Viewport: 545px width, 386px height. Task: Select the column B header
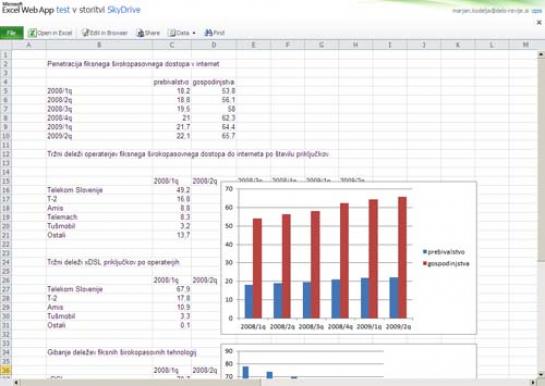(x=99, y=45)
